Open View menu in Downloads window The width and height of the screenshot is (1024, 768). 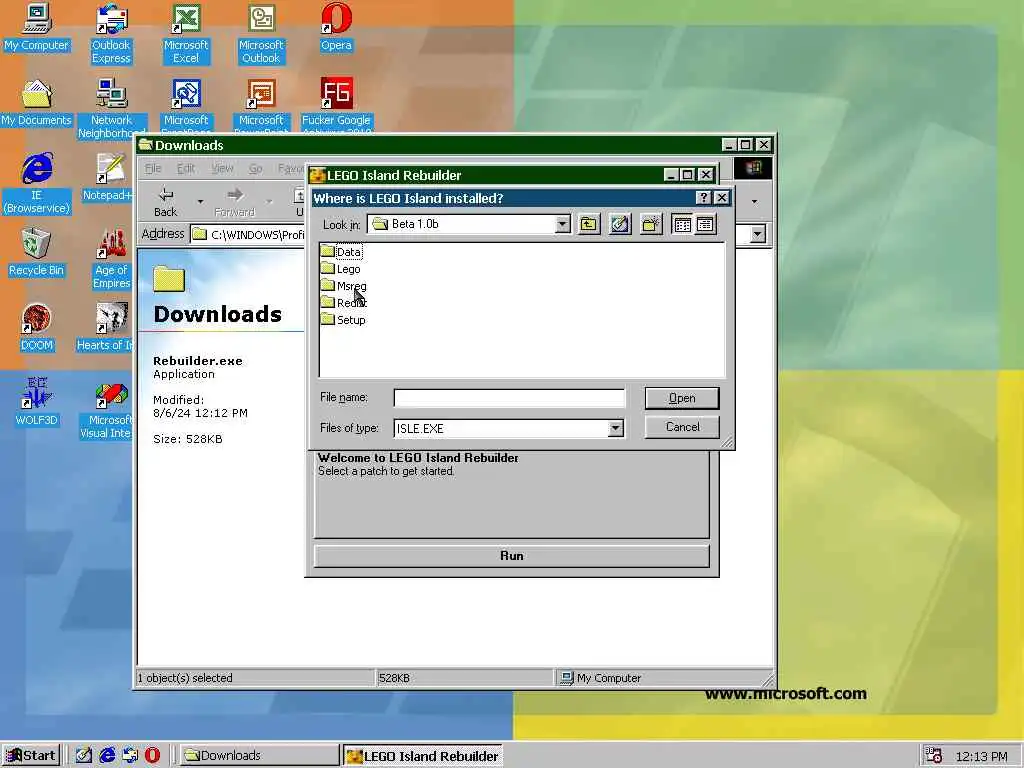[222, 168]
